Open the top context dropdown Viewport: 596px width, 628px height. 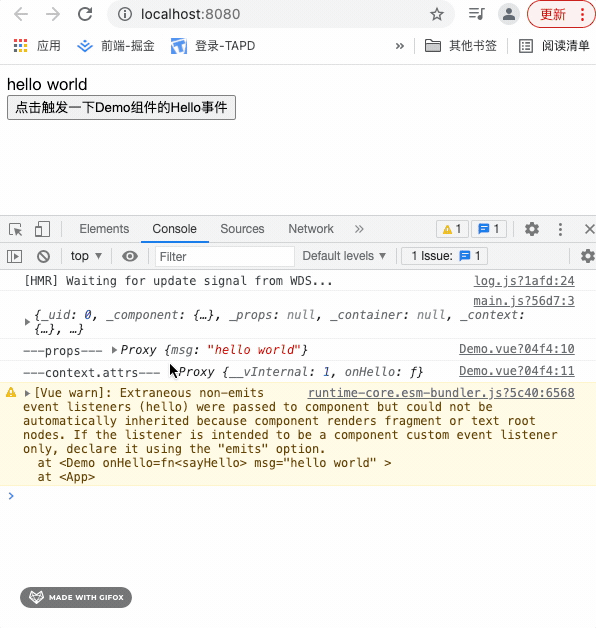86,256
